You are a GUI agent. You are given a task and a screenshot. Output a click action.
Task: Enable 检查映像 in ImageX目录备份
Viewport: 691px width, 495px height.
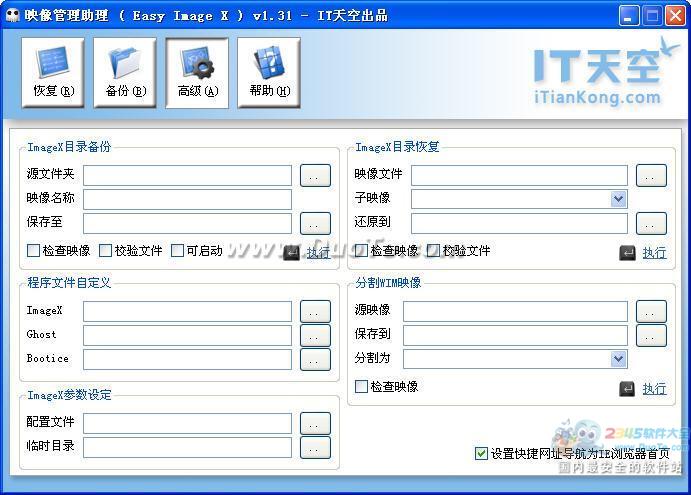click(x=33, y=251)
